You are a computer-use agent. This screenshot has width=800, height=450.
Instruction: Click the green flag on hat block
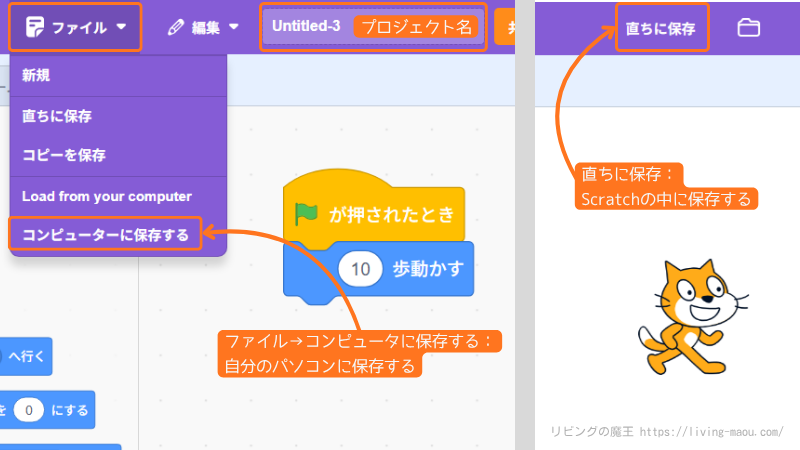click(x=305, y=214)
